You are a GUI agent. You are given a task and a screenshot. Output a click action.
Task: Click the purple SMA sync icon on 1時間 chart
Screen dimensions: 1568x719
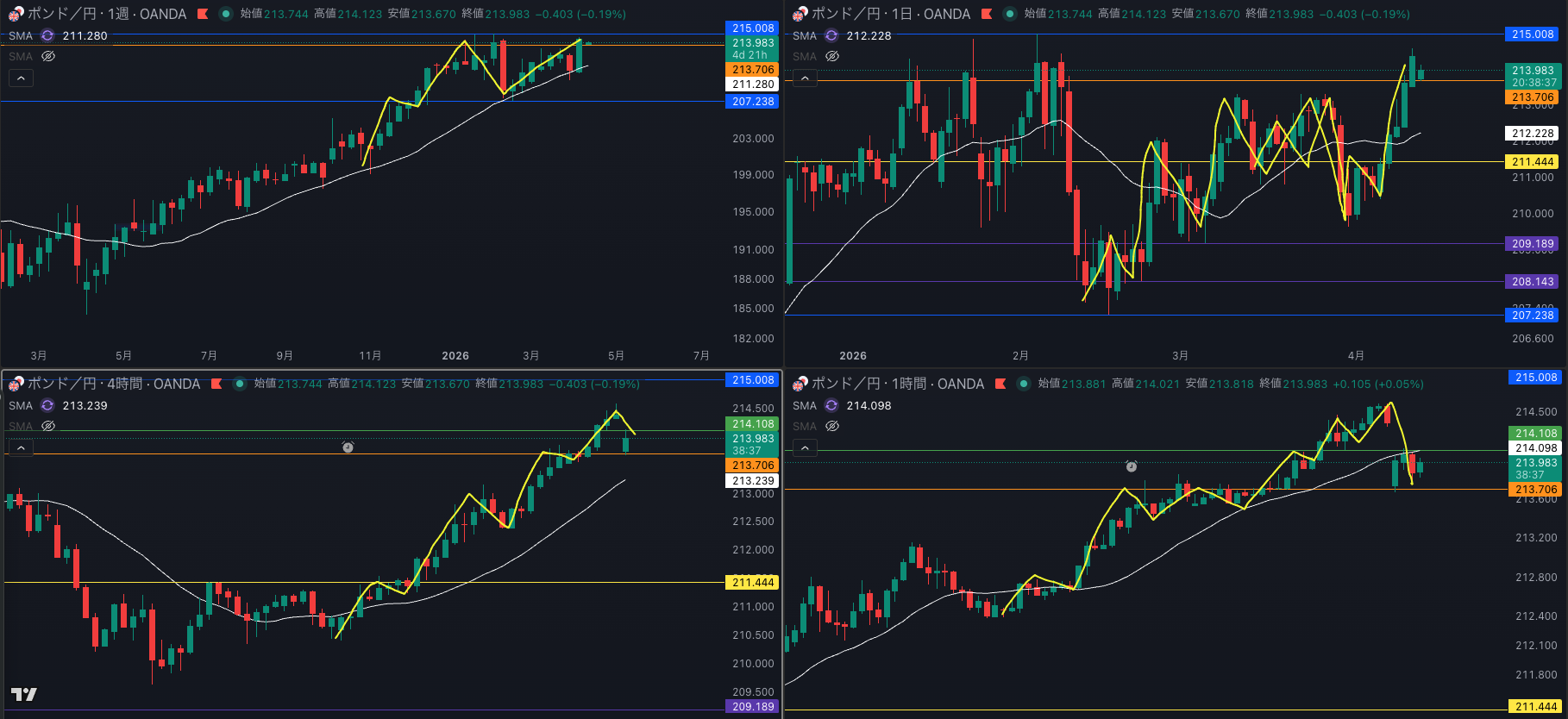click(x=831, y=405)
